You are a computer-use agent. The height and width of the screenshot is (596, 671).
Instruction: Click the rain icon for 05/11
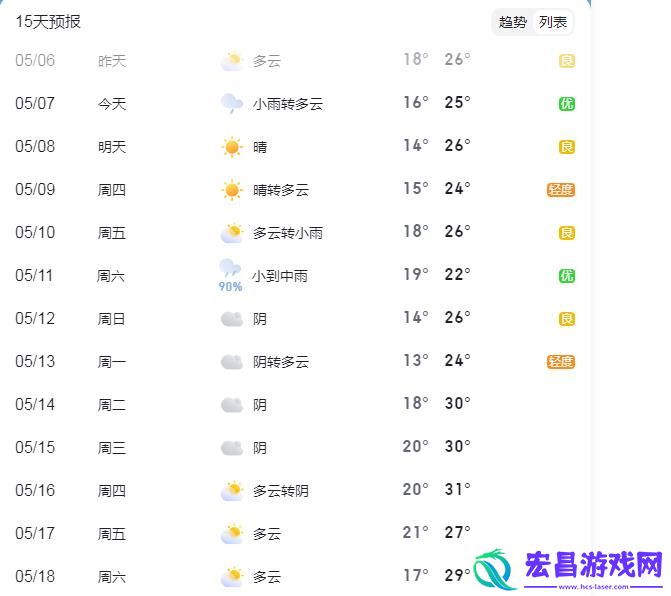[230, 268]
